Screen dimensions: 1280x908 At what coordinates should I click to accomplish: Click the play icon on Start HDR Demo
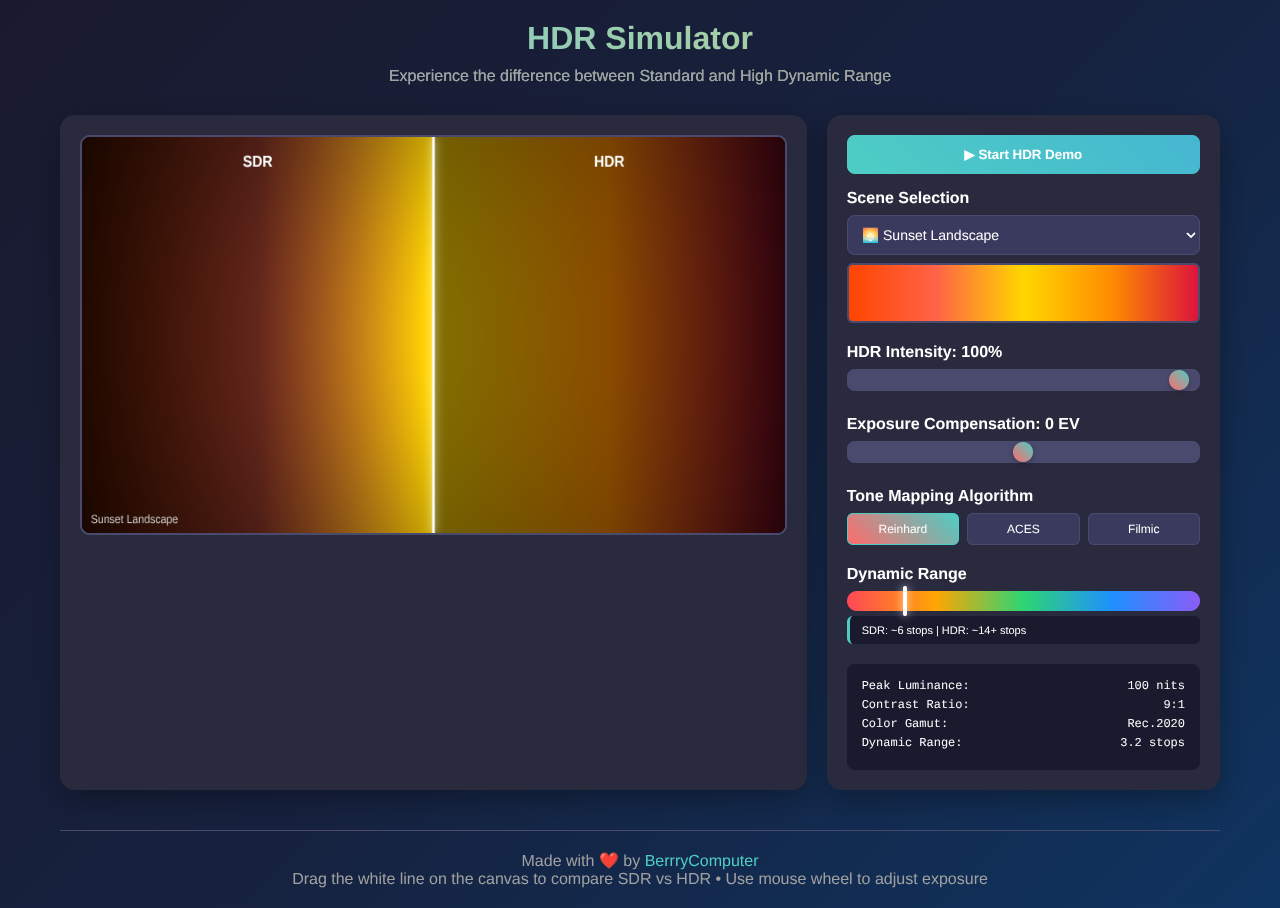click(x=967, y=154)
